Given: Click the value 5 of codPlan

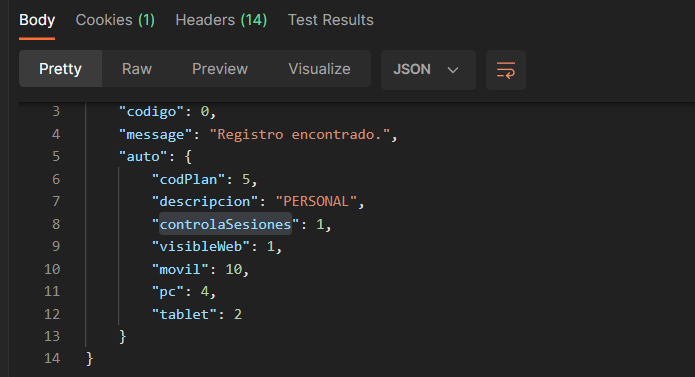Looking at the screenshot, I should coord(246,179).
